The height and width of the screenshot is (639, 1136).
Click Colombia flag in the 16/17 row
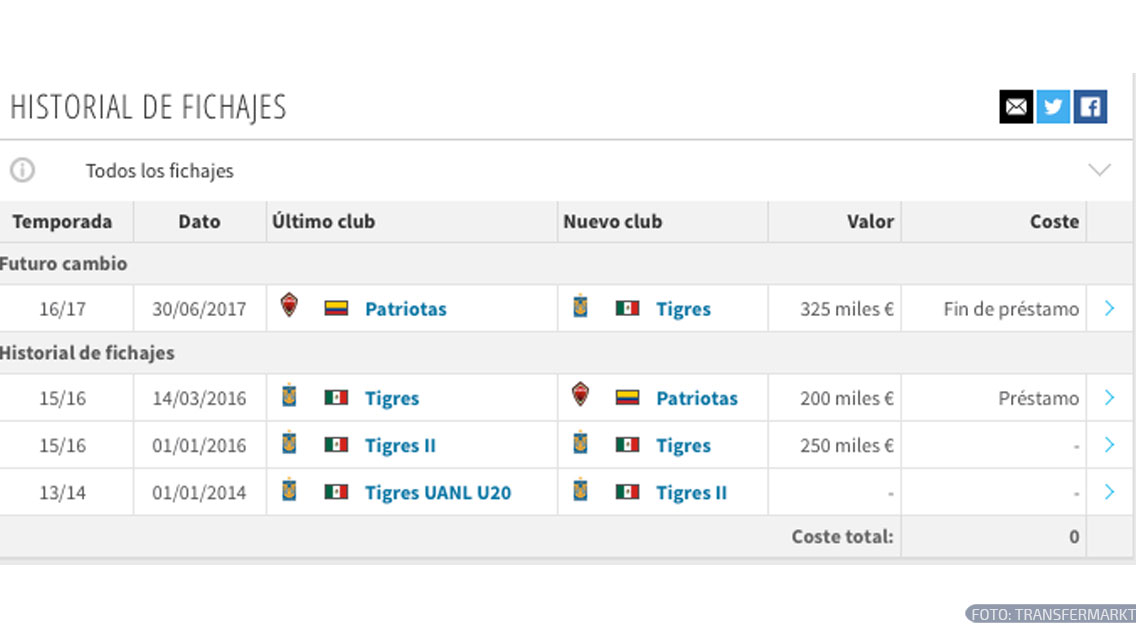pyautogui.click(x=336, y=308)
